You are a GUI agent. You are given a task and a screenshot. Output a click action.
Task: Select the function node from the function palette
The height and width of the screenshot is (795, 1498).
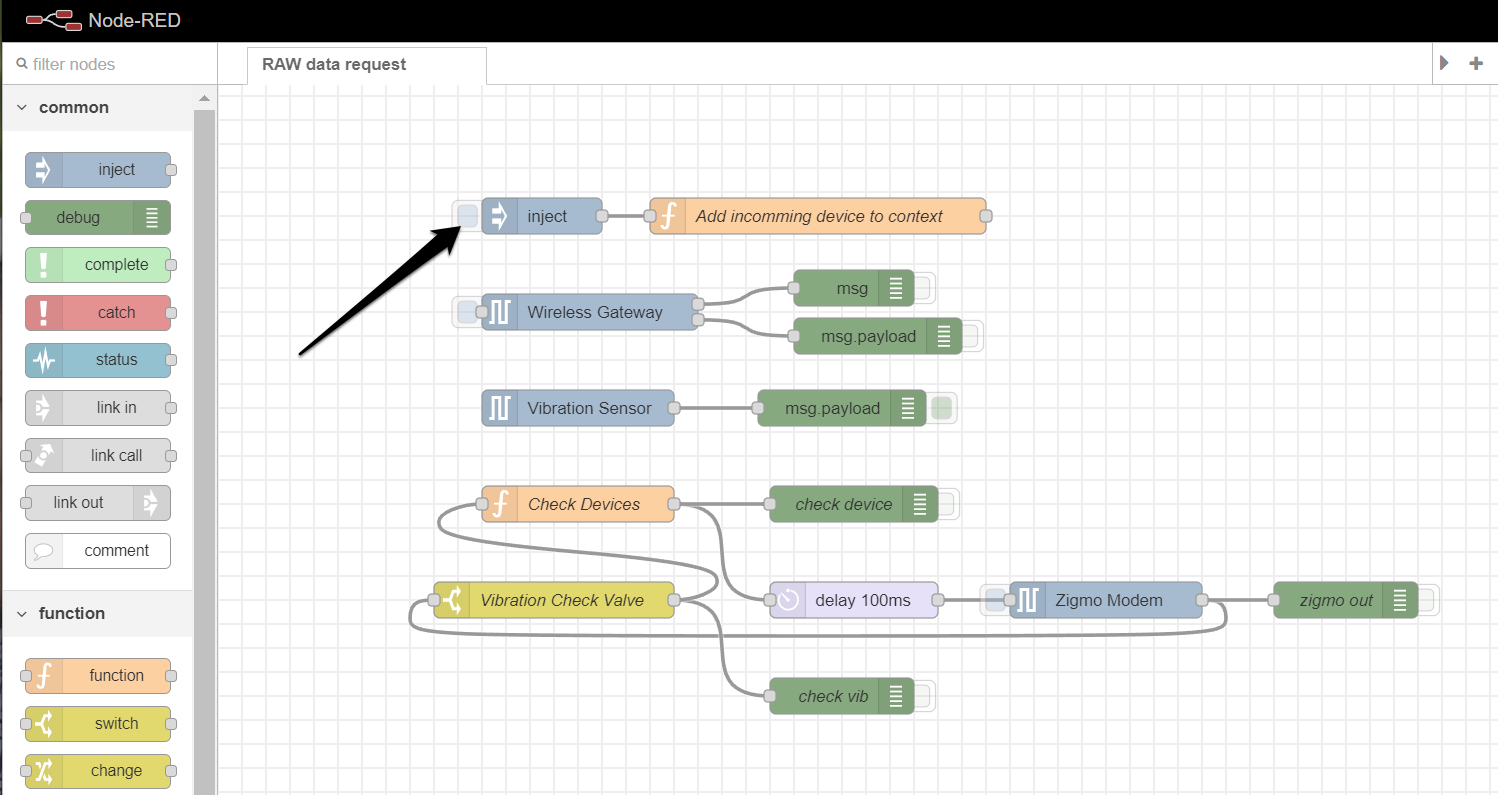pos(98,675)
